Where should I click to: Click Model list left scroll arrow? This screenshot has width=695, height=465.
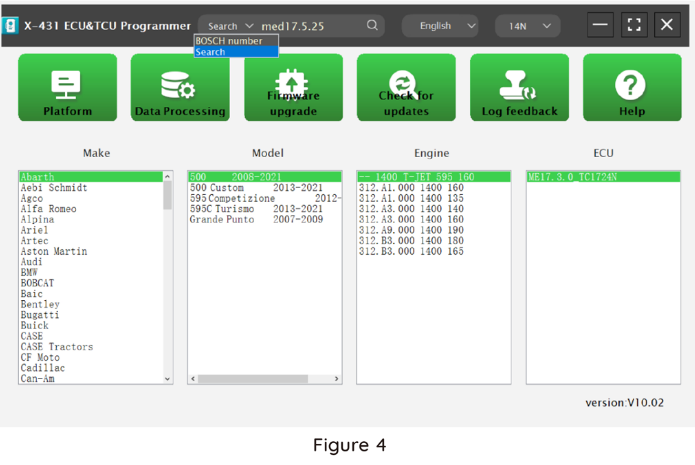coord(193,379)
